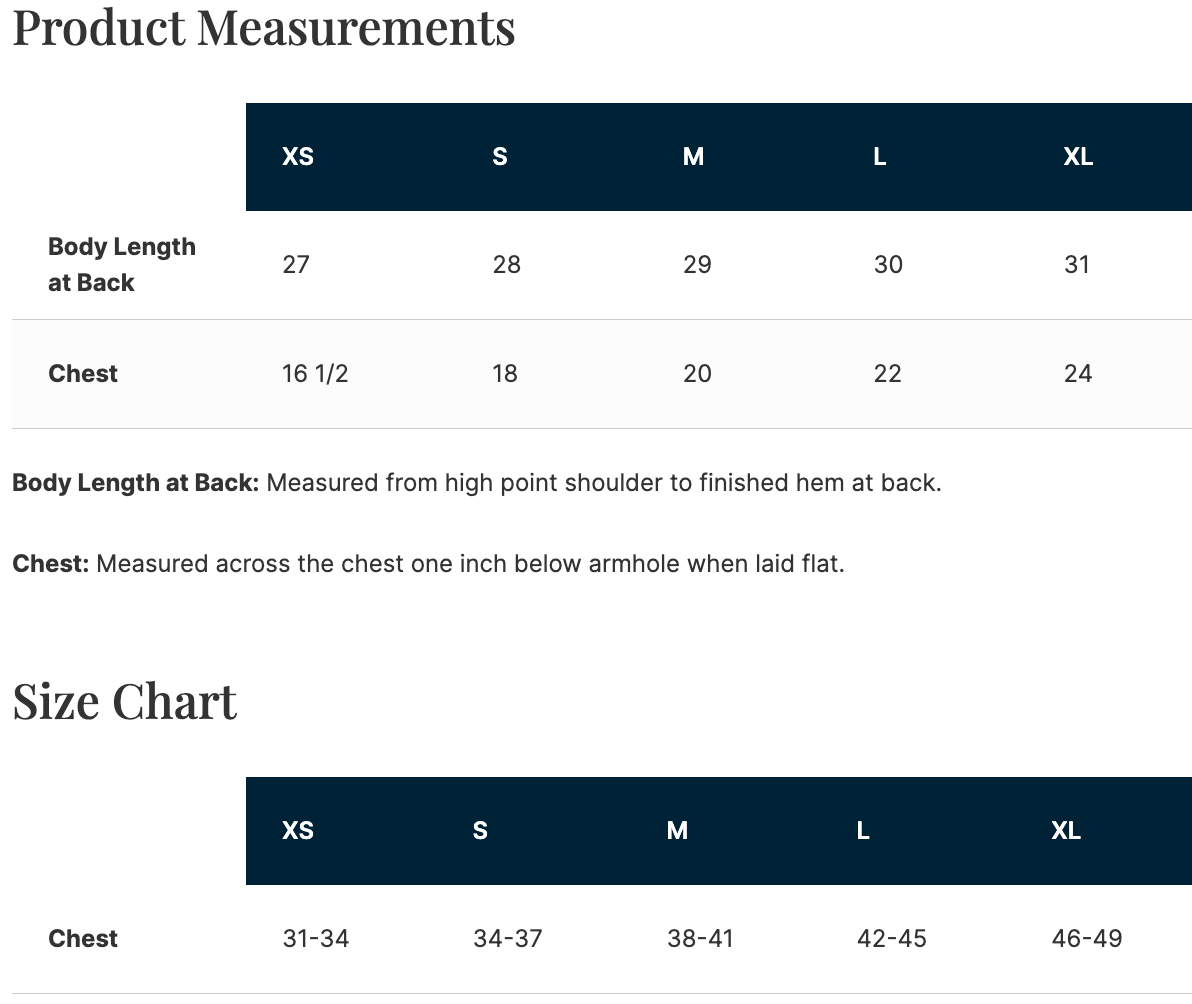Click the body length value 31
1192x1004 pixels.
1076,264
